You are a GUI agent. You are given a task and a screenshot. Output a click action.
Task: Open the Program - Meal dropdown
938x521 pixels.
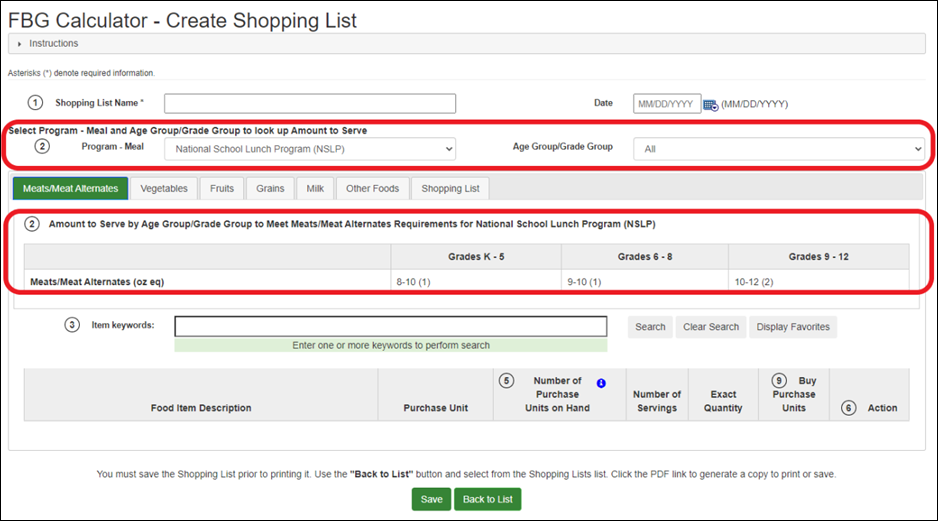tap(309, 148)
